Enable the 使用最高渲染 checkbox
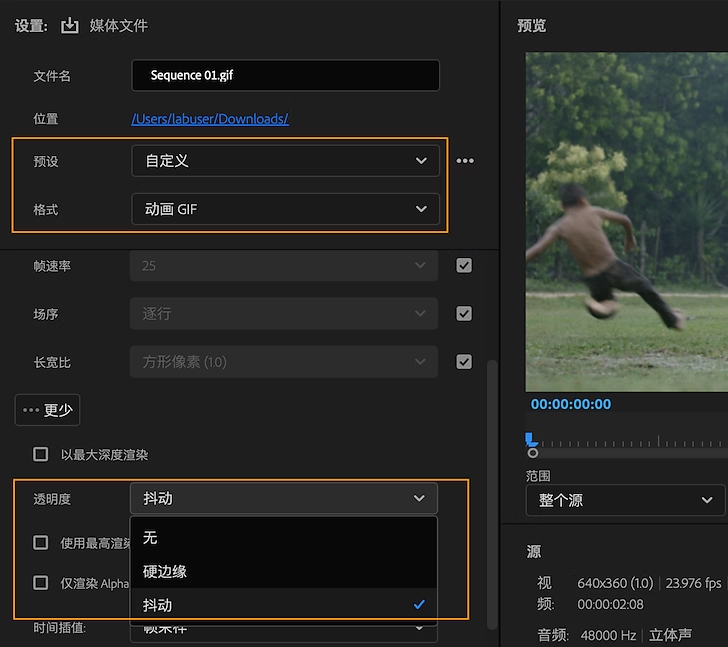The image size is (728, 647). [41, 543]
